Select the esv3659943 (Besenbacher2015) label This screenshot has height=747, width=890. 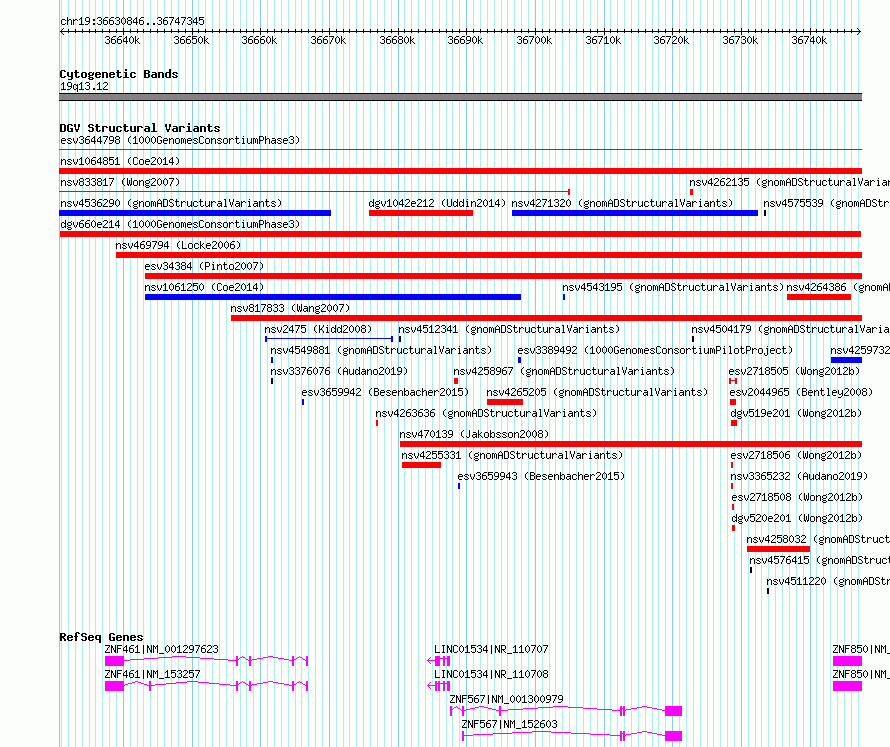[541, 476]
